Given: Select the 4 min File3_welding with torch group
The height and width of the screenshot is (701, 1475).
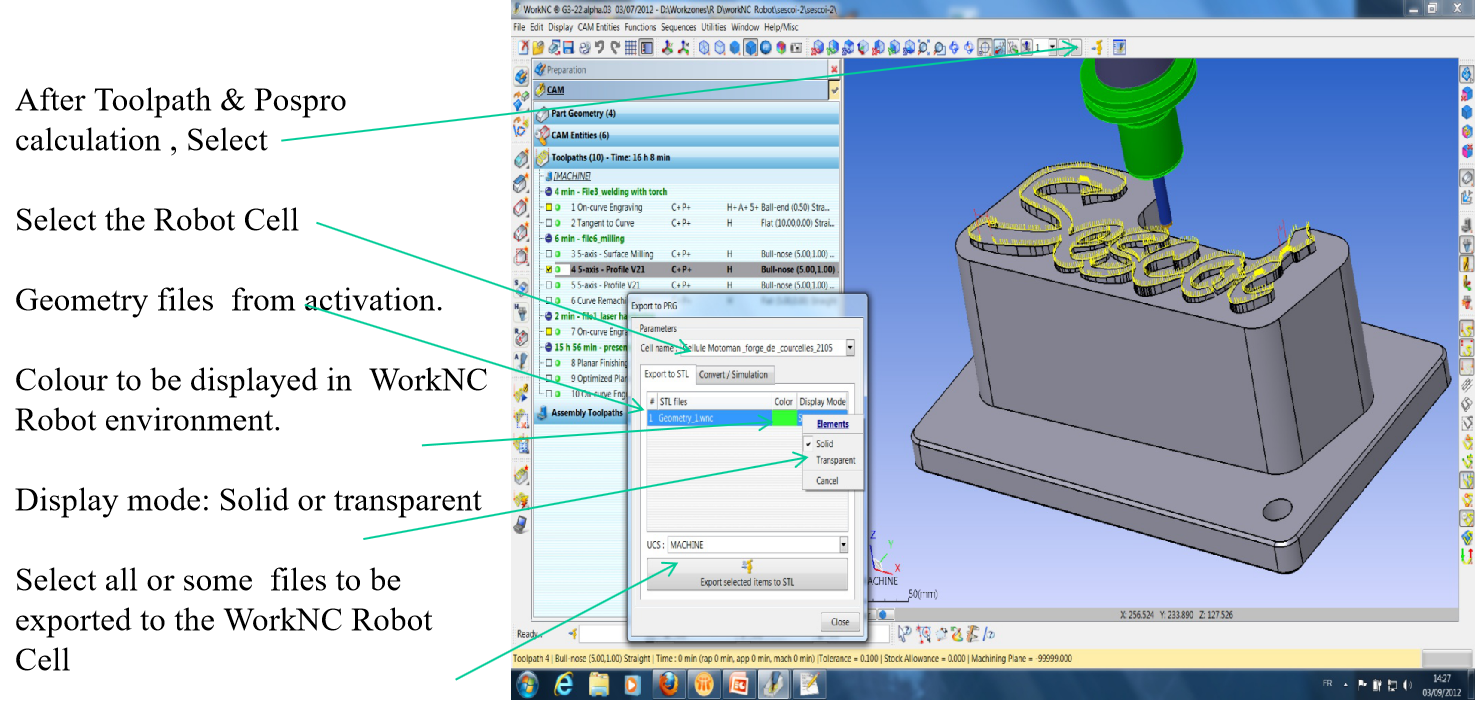Looking at the screenshot, I should 610,191.
